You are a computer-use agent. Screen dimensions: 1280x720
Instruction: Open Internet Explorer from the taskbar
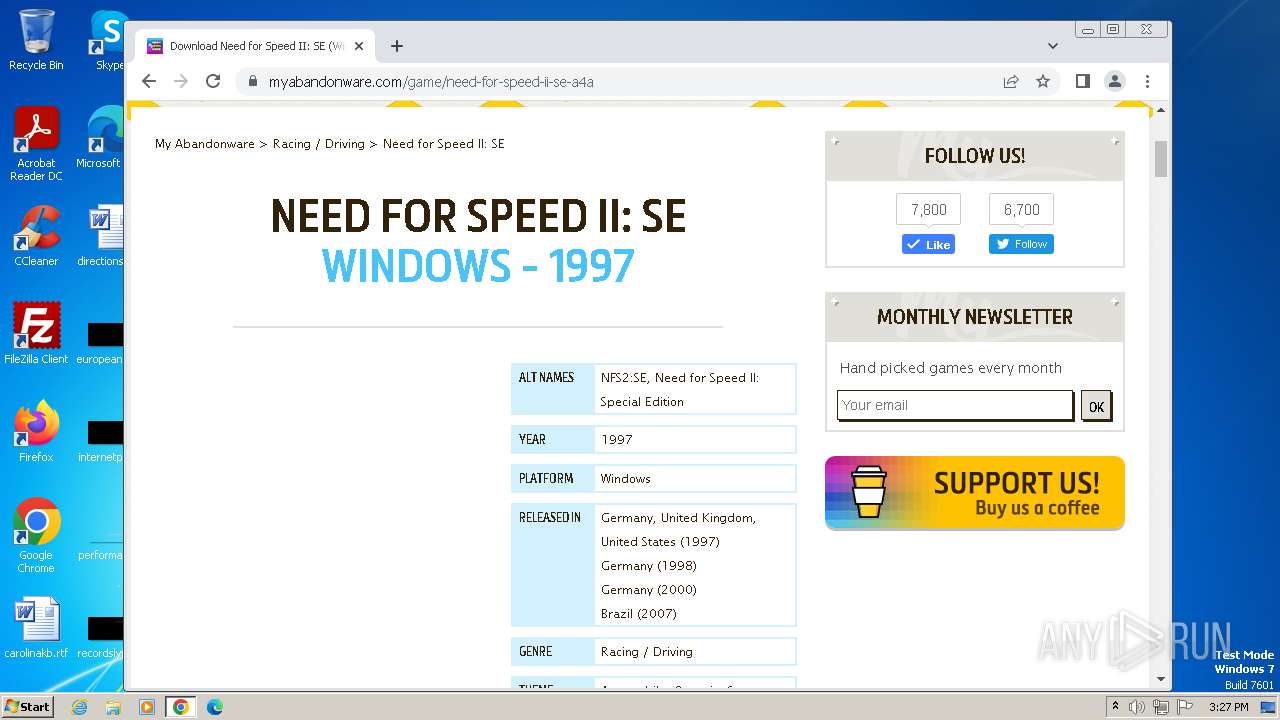click(x=79, y=707)
